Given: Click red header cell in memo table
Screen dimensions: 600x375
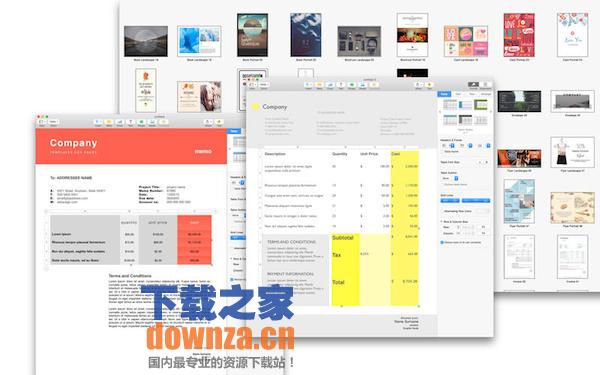Looking at the screenshot, I should pyautogui.click(x=194, y=222).
